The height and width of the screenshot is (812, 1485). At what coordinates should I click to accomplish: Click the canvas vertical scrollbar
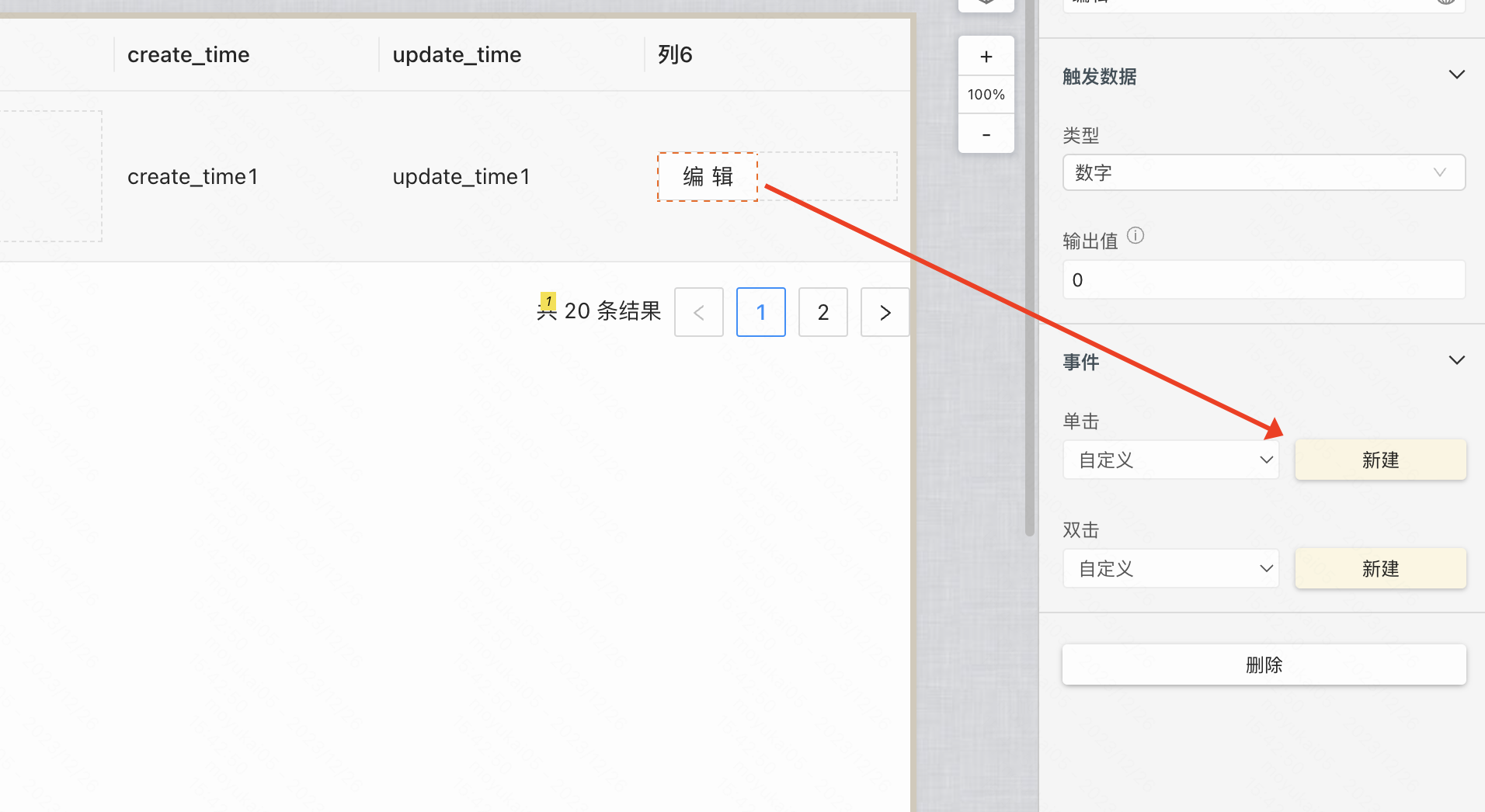(x=1030, y=268)
